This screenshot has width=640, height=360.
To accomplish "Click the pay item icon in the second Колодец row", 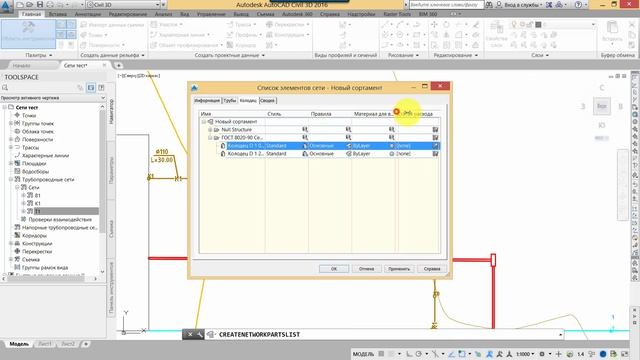I will [435, 154].
